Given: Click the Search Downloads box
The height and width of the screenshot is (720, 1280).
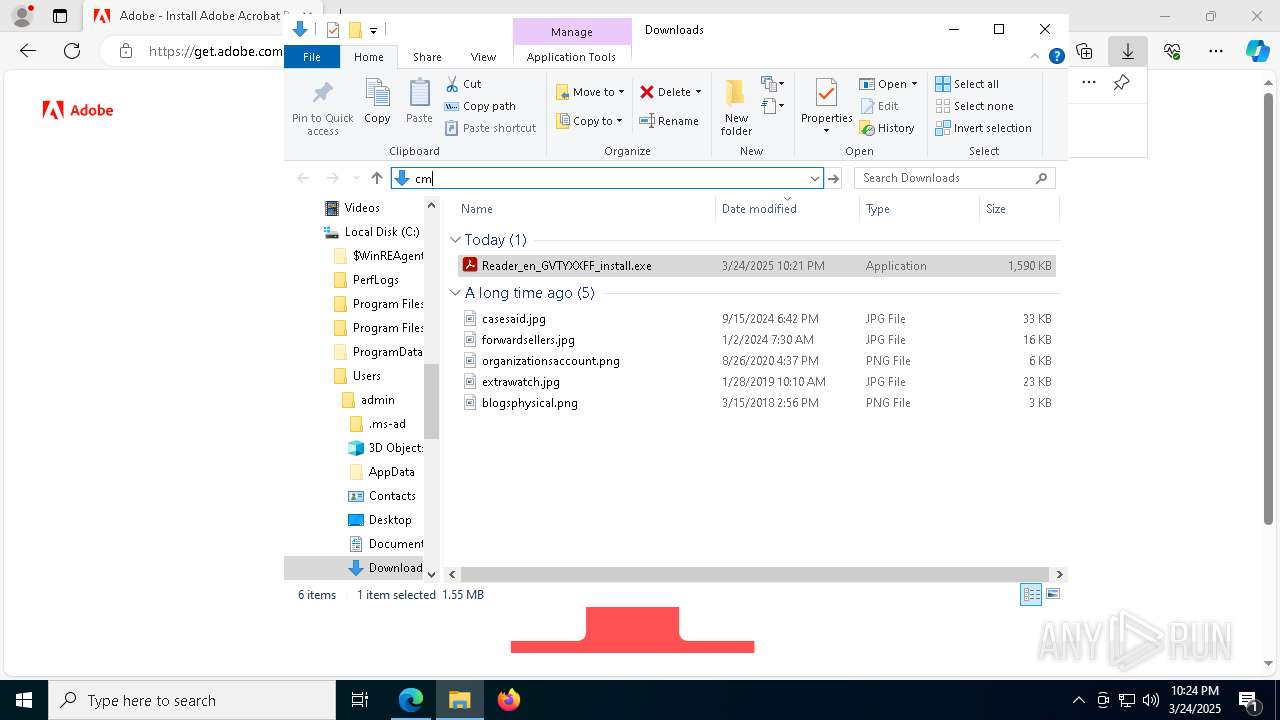Looking at the screenshot, I should coord(954,178).
